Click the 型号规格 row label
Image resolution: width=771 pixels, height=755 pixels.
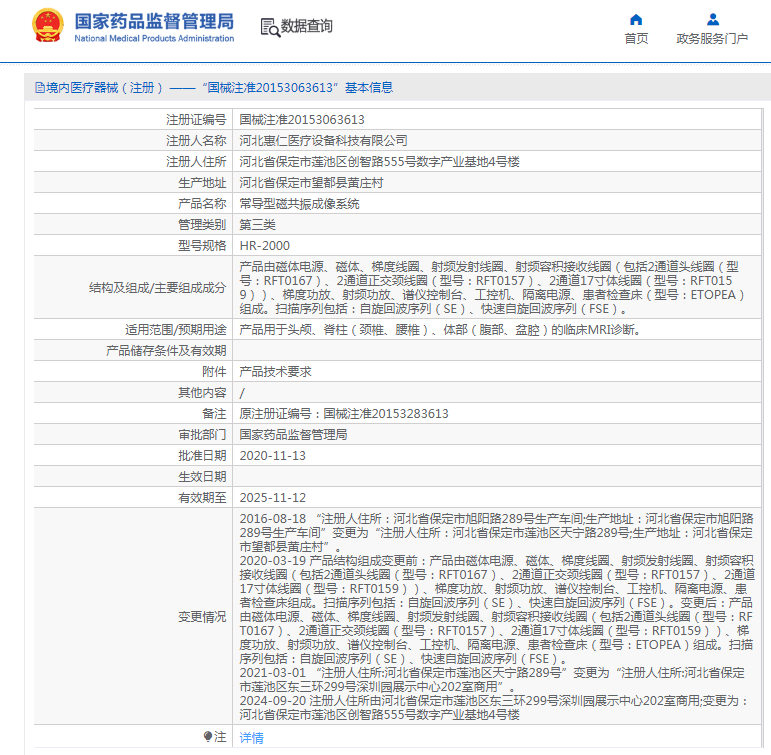[202, 246]
